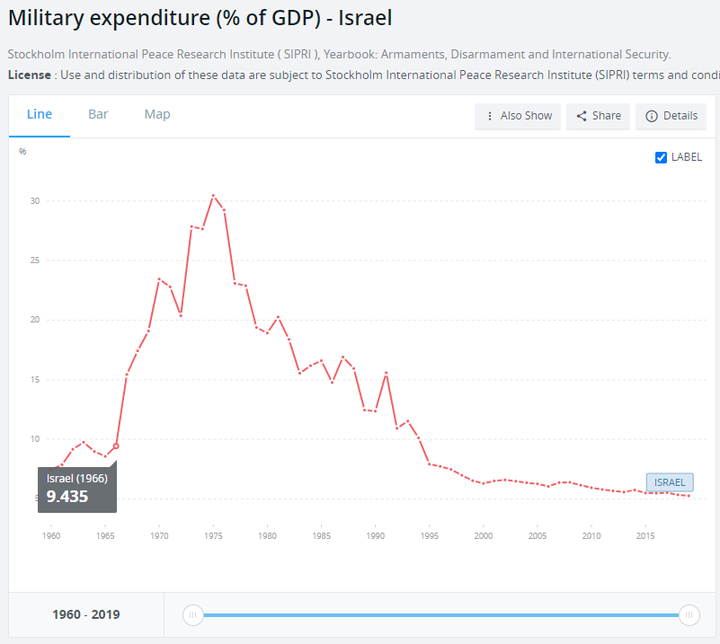Click the blue year range slider track
720x644 pixels.
[441, 615]
